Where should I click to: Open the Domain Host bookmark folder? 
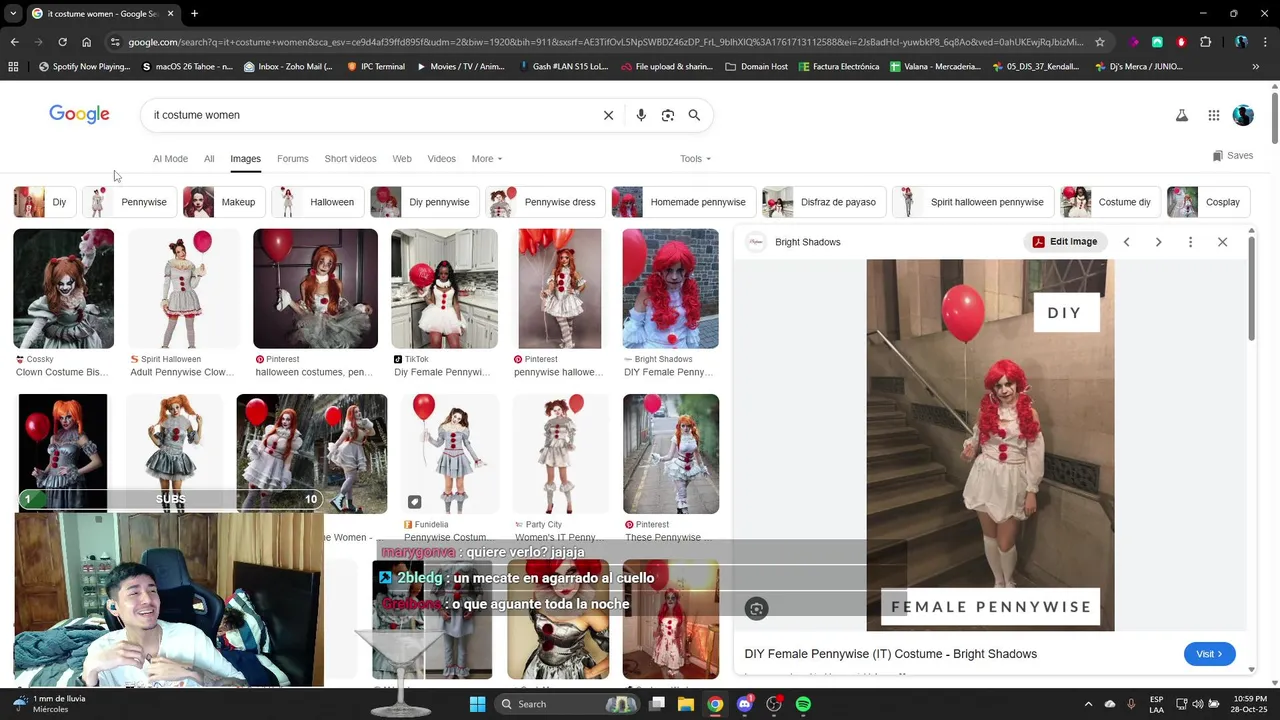pyautogui.click(x=757, y=67)
